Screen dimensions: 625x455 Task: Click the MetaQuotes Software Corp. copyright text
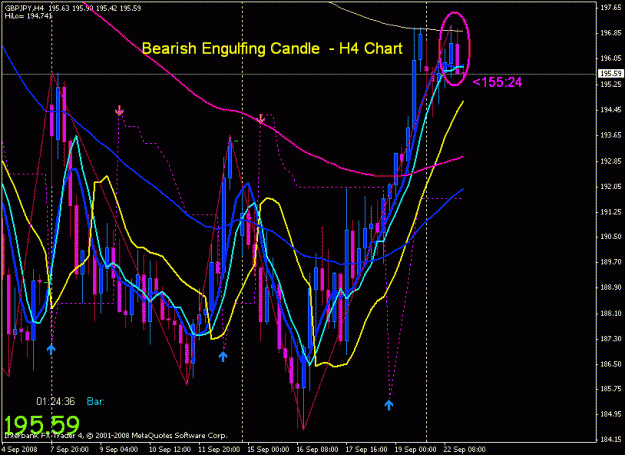tap(116, 435)
